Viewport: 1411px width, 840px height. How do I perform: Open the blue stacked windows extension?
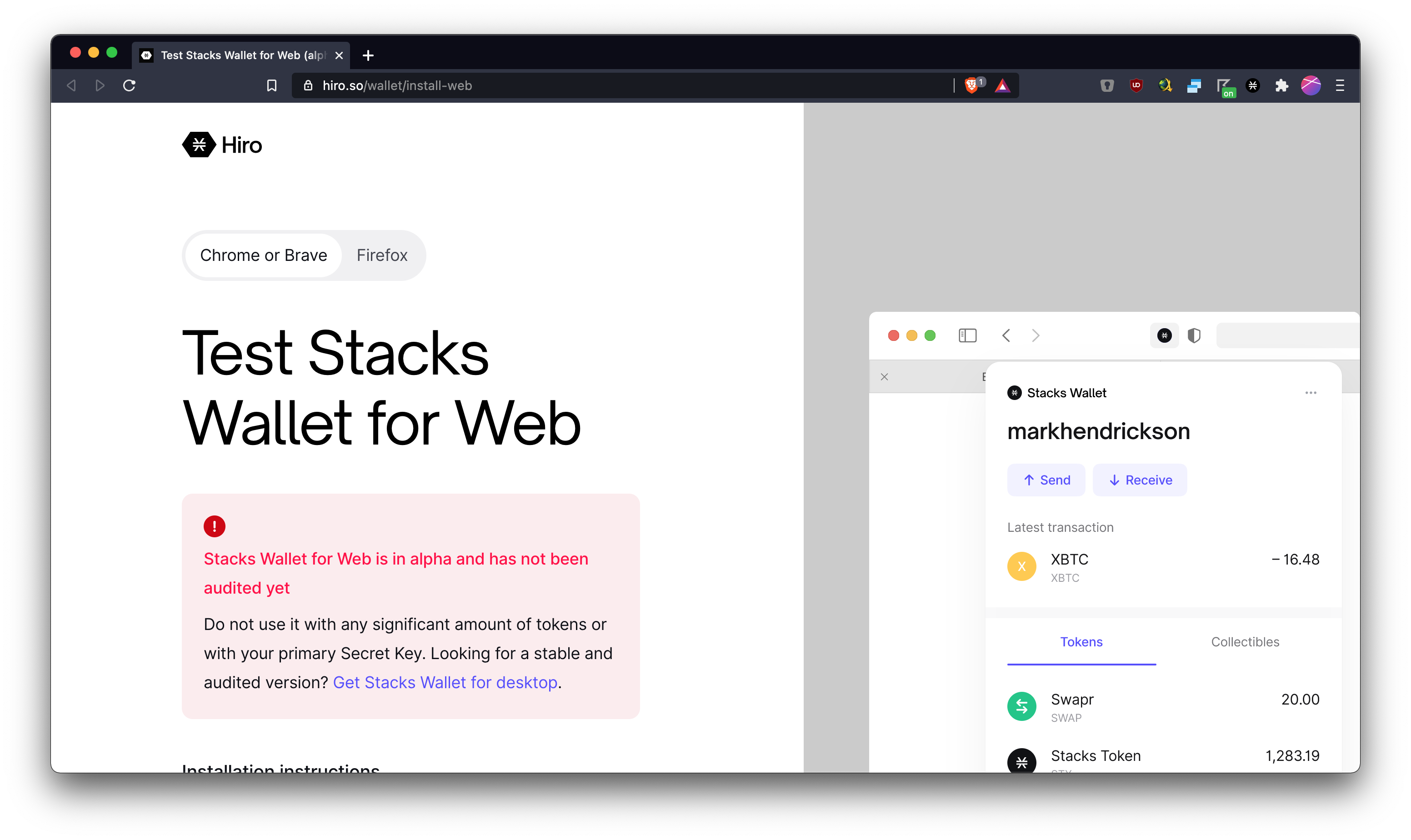pos(1194,85)
